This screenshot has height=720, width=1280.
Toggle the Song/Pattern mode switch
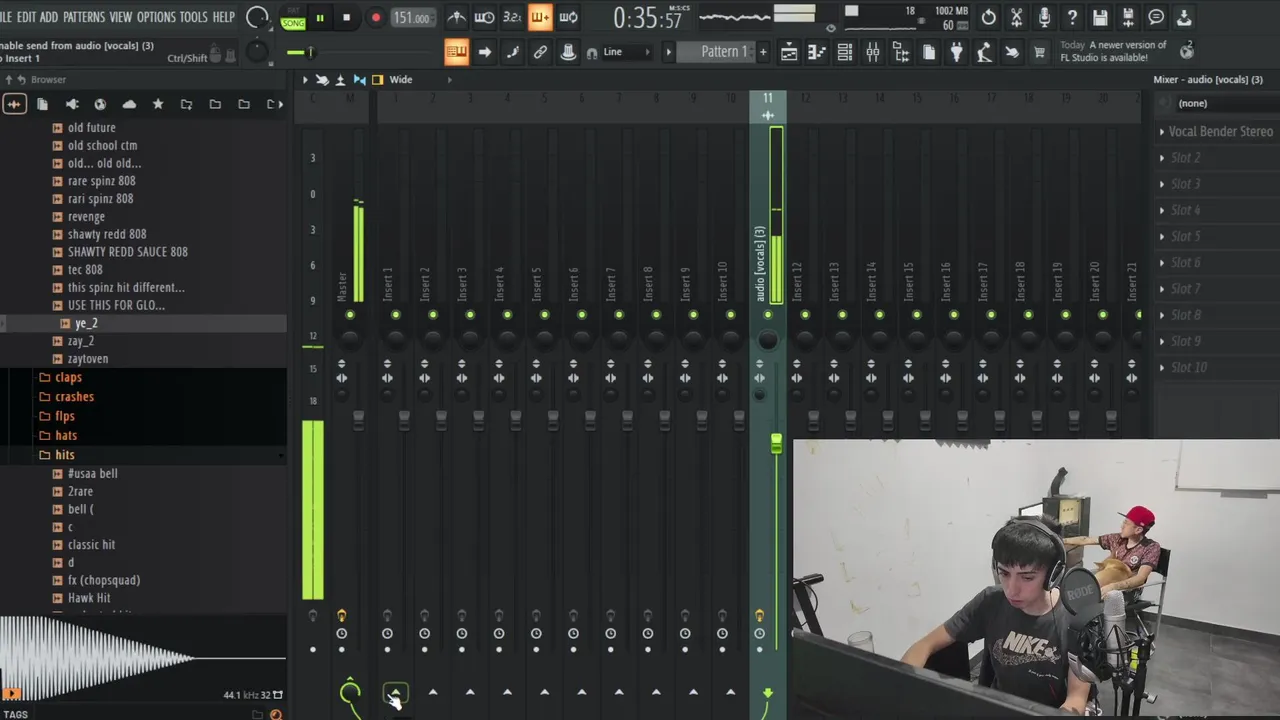(293, 19)
